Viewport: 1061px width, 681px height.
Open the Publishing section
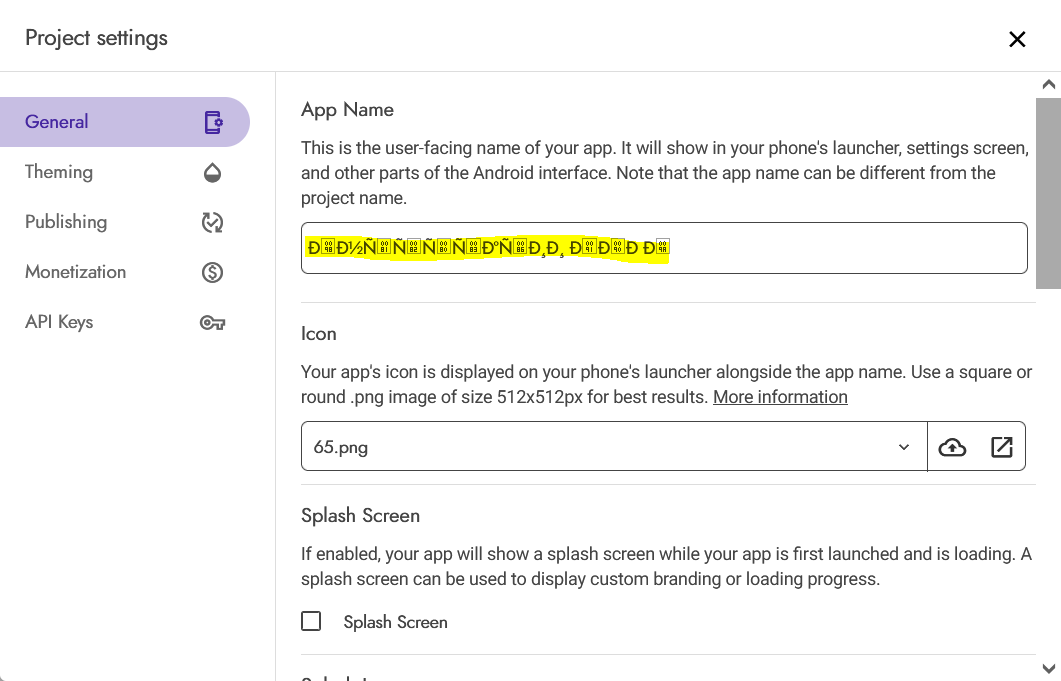coord(125,222)
